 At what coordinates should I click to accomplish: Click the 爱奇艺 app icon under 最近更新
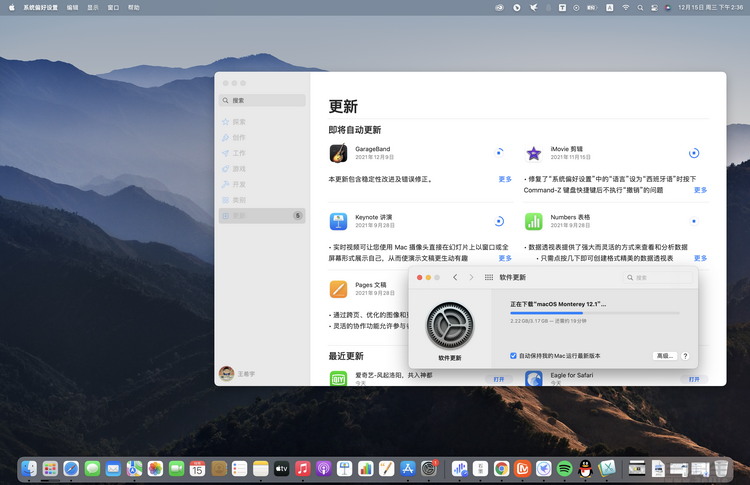coord(338,379)
